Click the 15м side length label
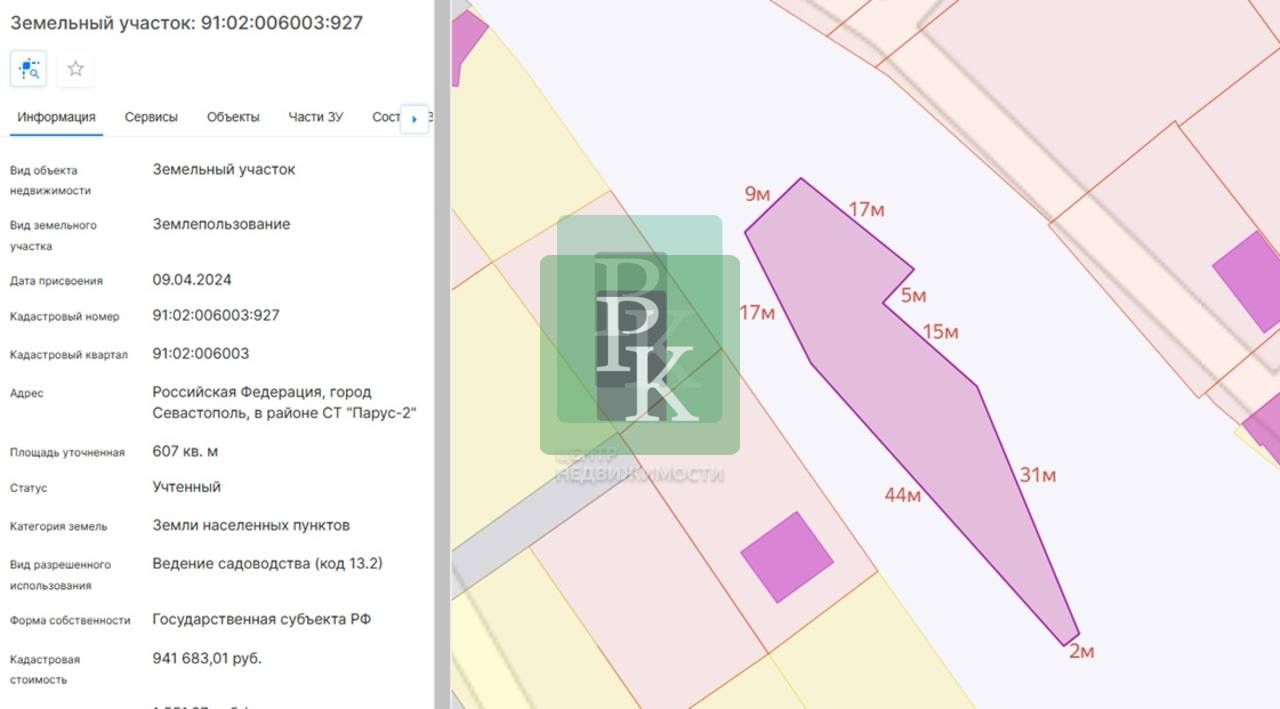 coord(940,331)
